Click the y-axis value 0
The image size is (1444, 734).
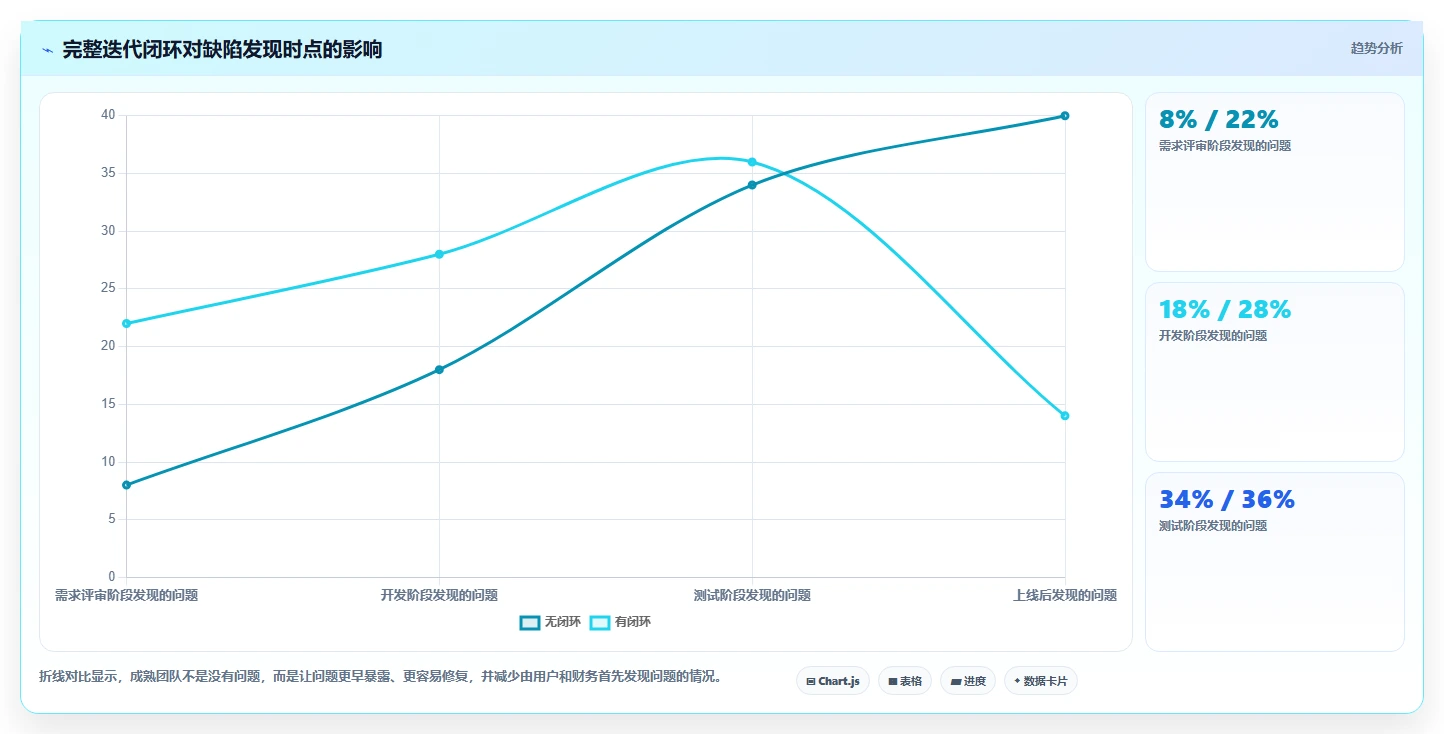pyautogui.click(x=112, y=577)
